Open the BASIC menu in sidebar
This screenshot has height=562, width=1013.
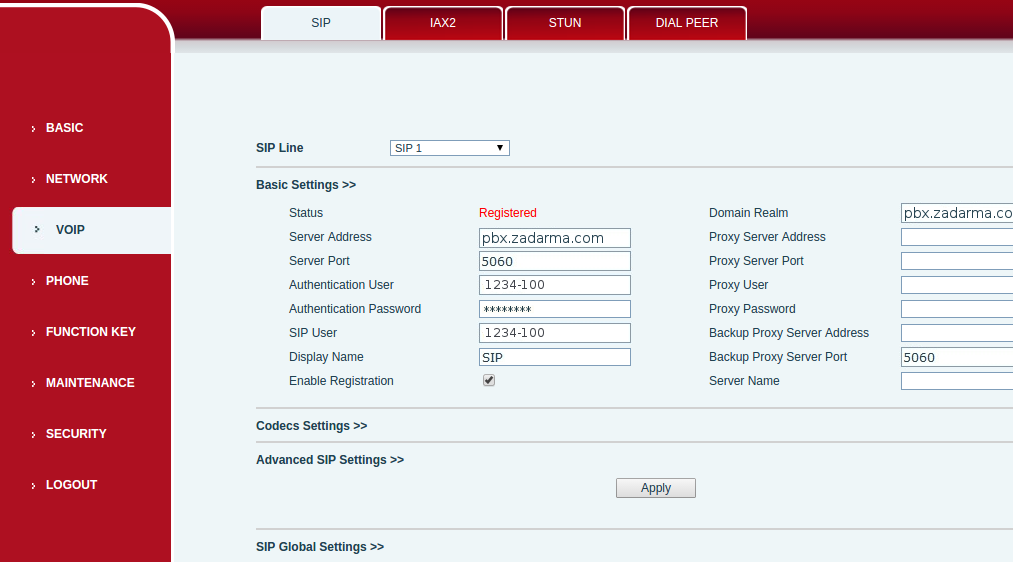tap(64, 128)
